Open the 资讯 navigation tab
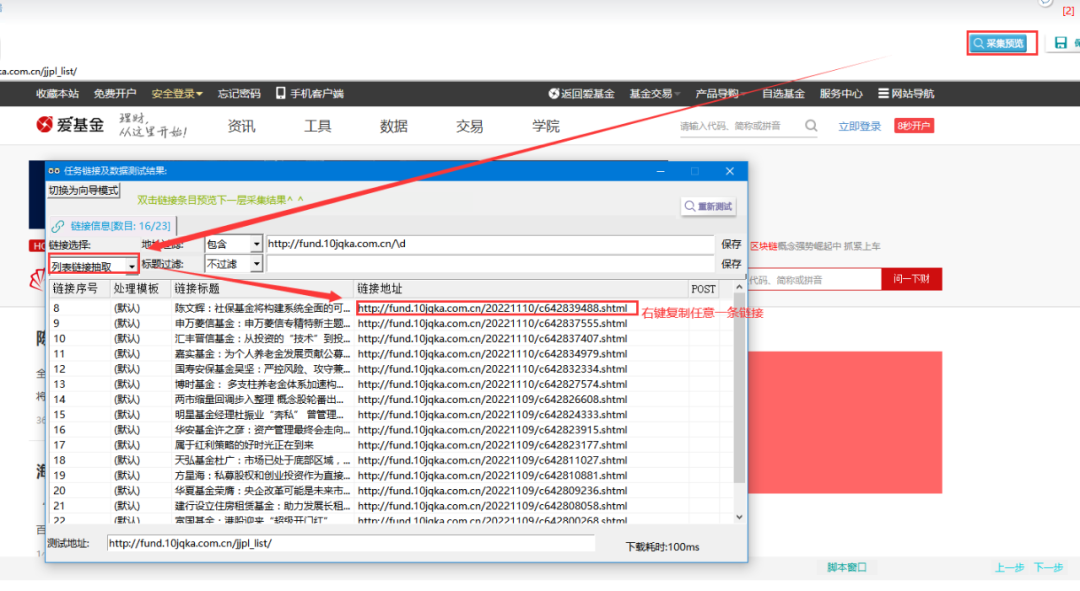 242,126
